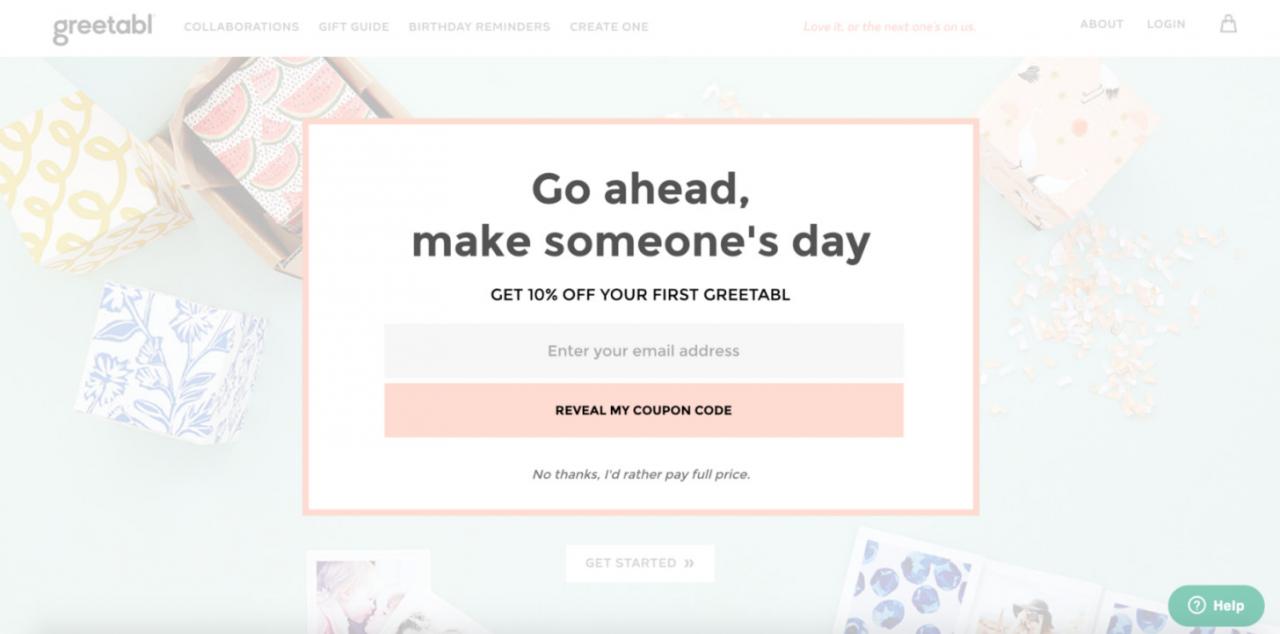Open the photo print at the bottom left
1280x634 pixels.
pos(365,595)
